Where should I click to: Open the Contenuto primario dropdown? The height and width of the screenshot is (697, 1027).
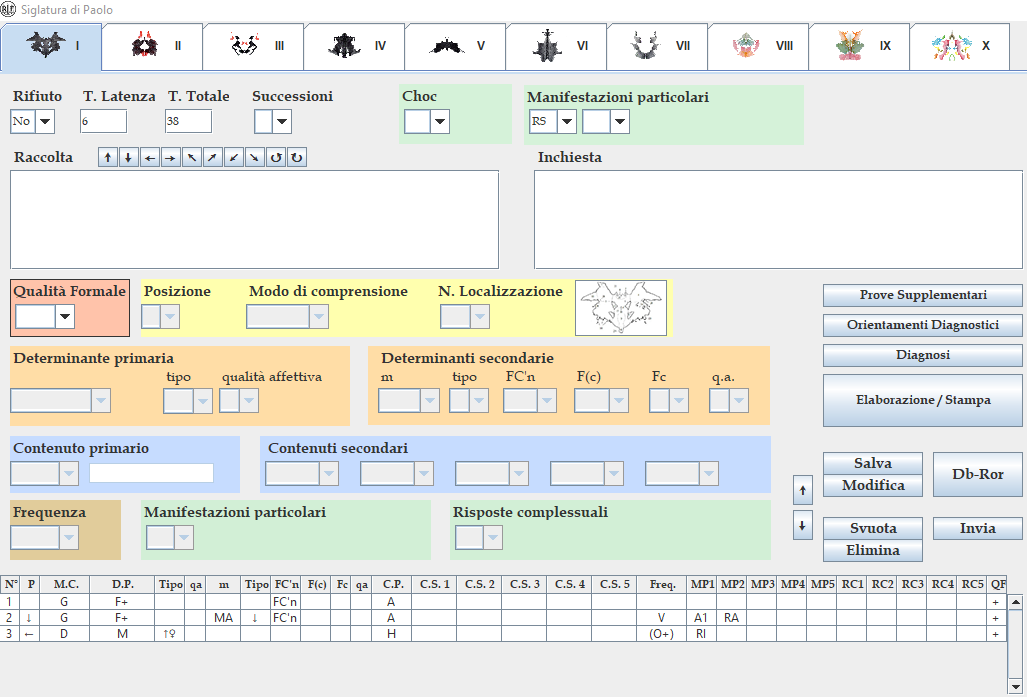[69, 474]
